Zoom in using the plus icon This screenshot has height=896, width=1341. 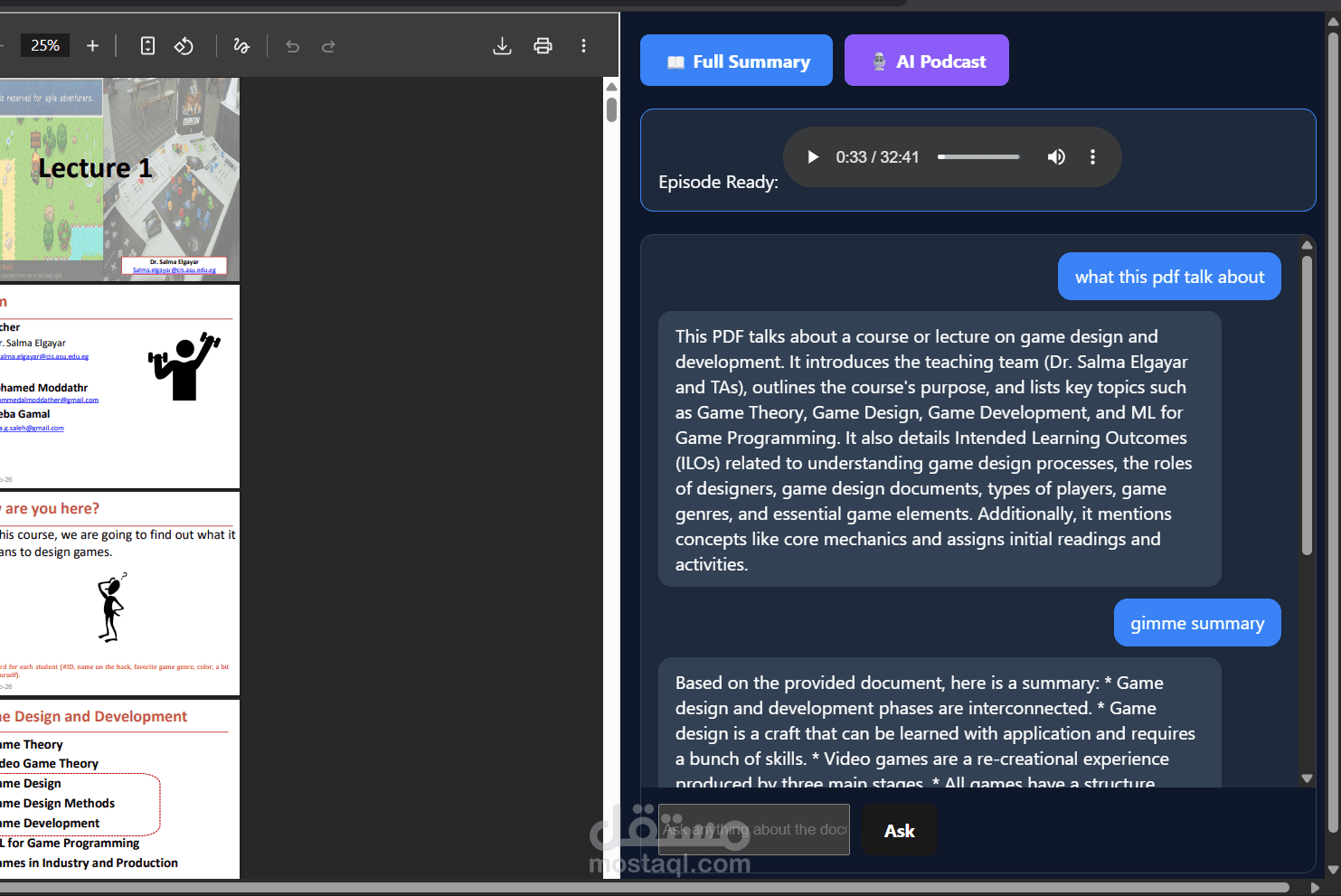pos(92,45)
